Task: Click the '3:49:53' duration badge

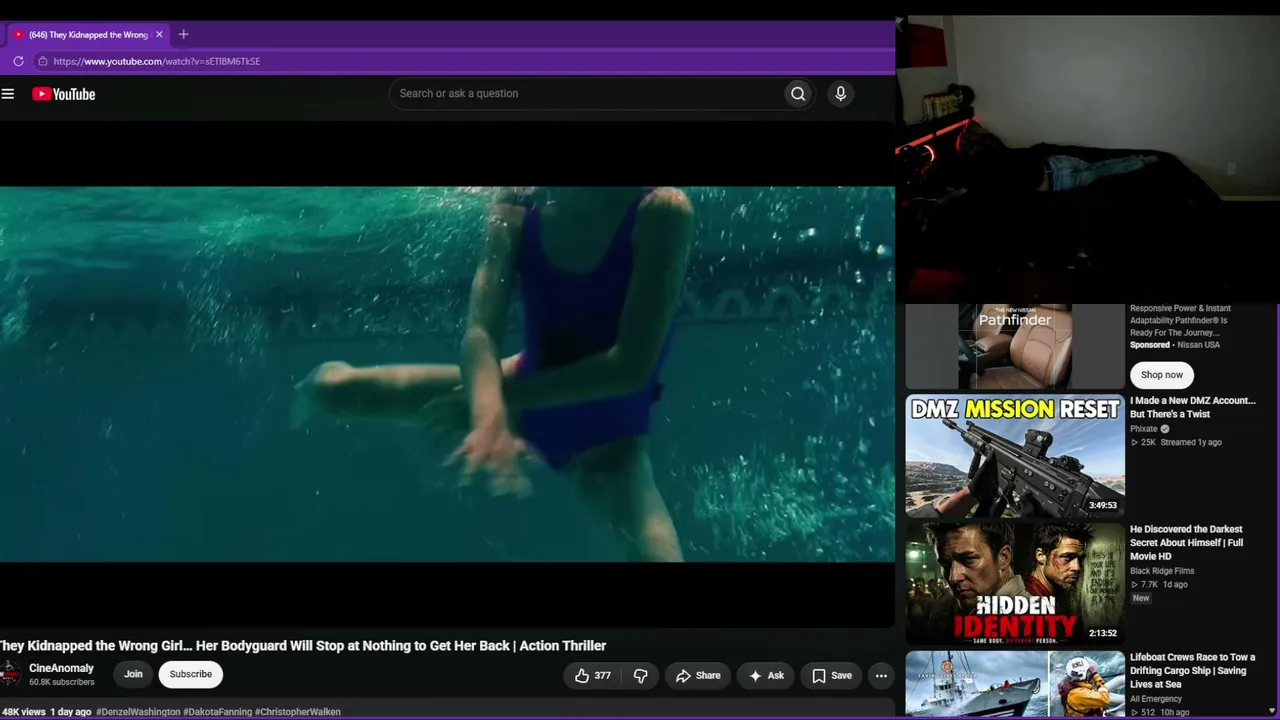Action: (1103, 506)
